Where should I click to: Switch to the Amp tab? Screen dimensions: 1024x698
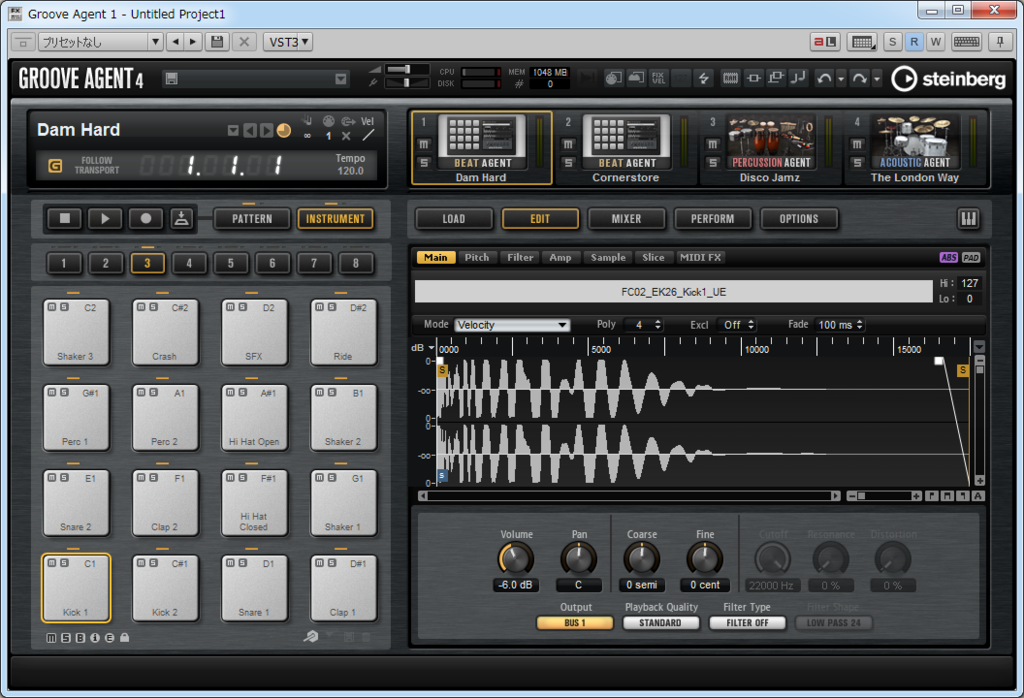(x=560, y=257)
